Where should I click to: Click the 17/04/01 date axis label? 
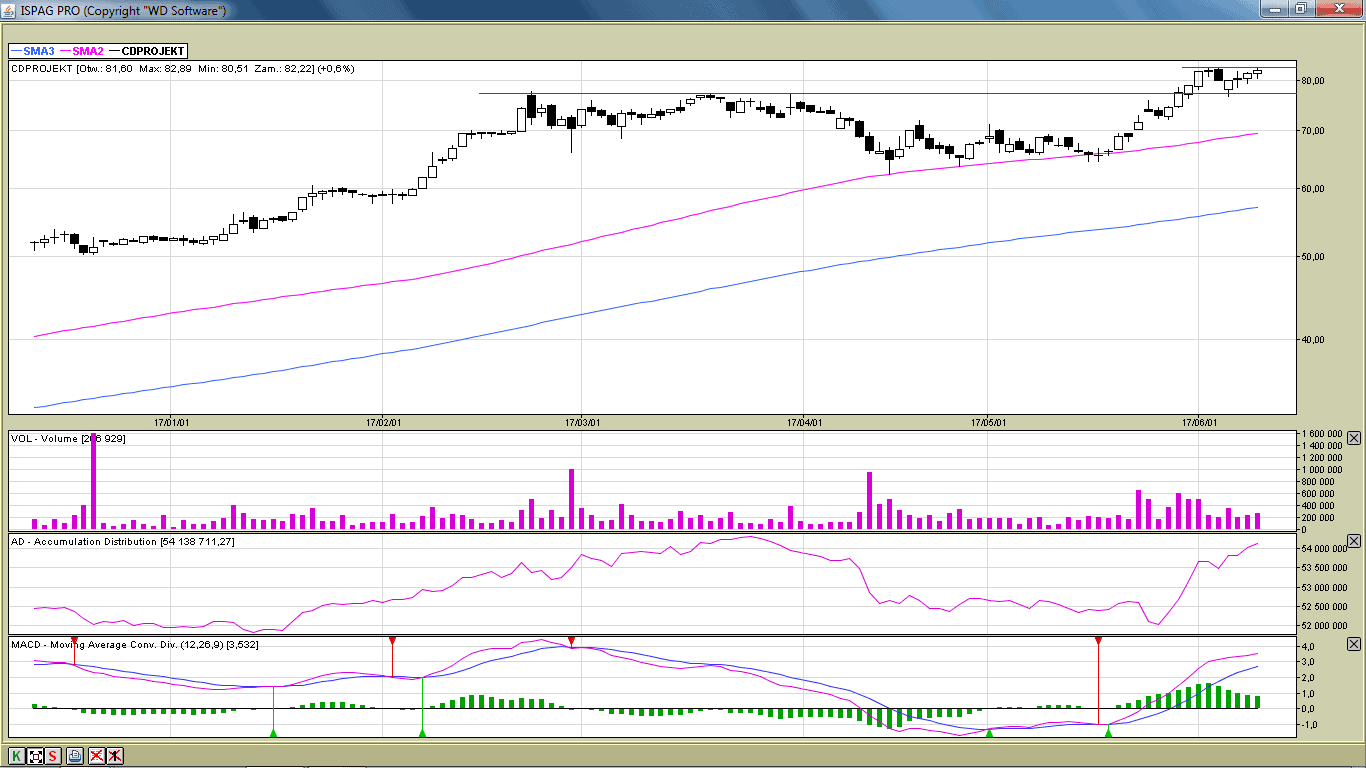(805, 422)
